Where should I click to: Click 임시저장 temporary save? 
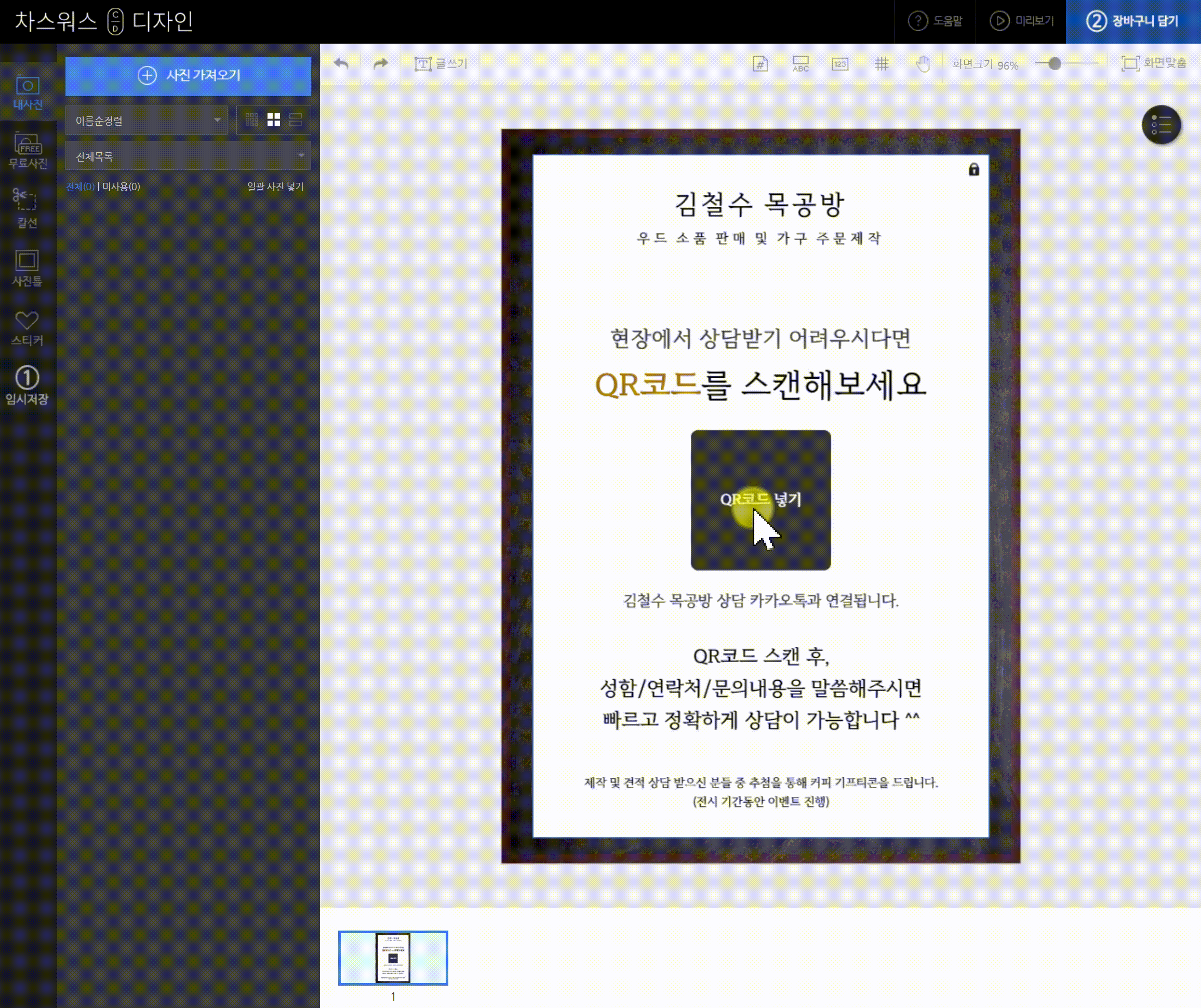tap(28, 386)
